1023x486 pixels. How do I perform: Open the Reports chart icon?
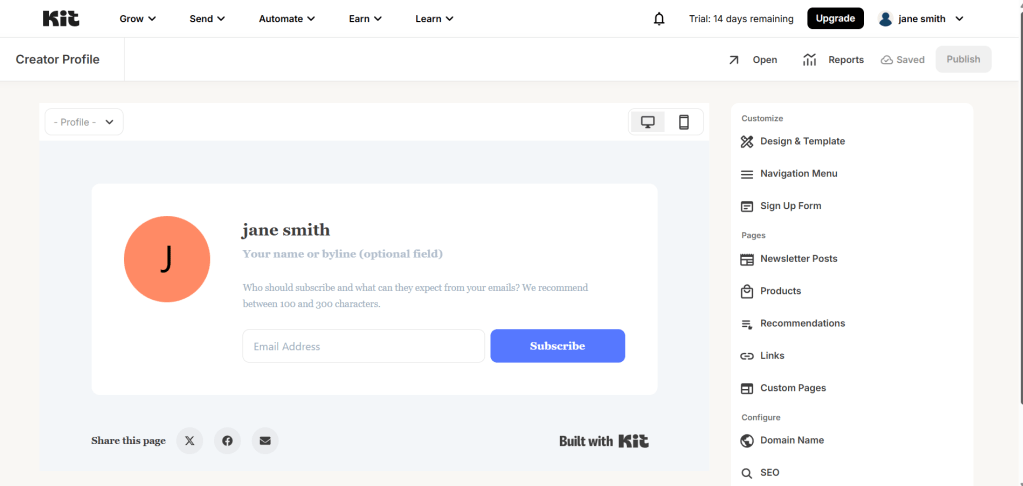pyautogui.click(x=810, y=60)
